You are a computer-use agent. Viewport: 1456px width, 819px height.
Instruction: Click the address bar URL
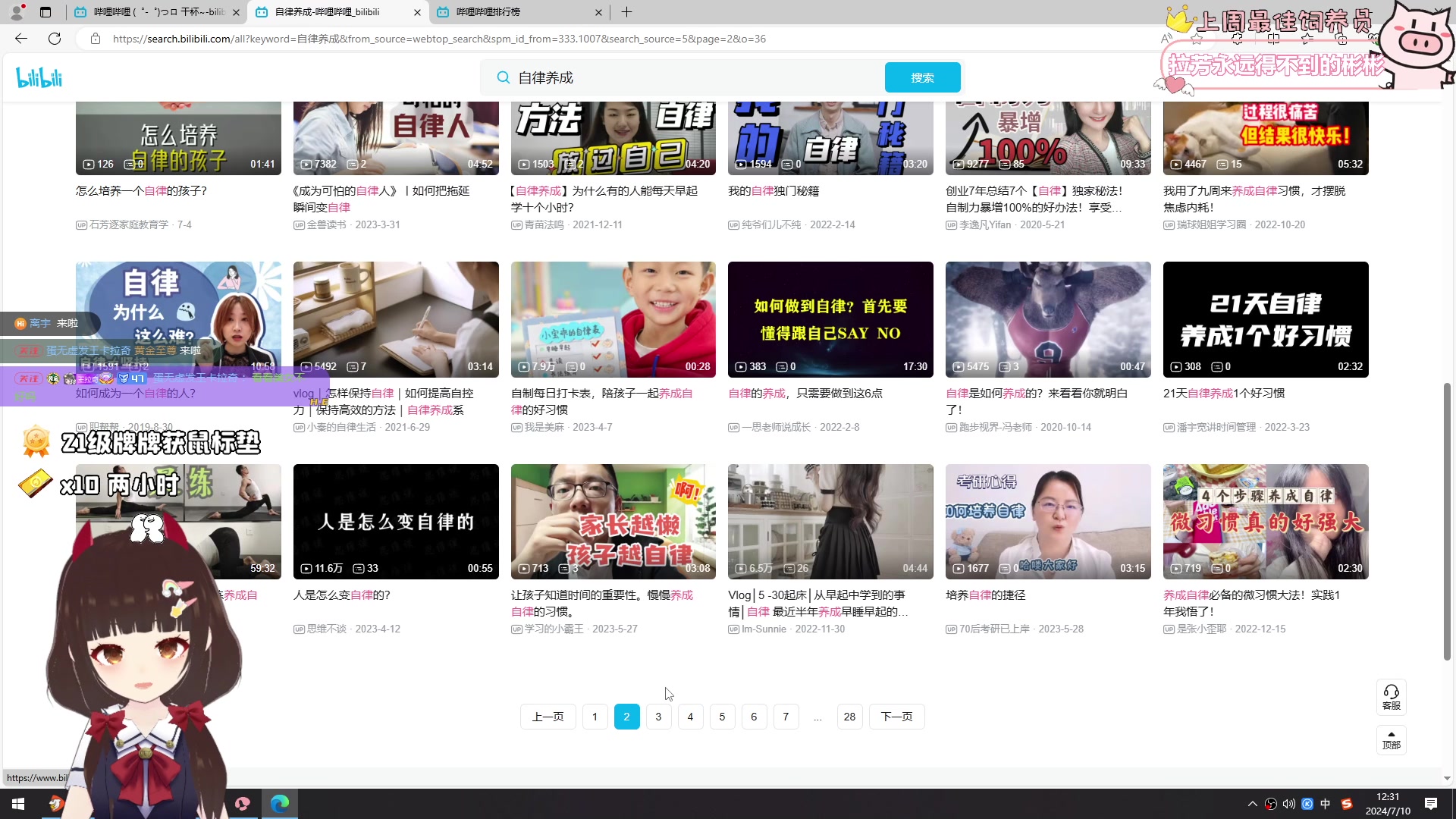pos(439,39)
